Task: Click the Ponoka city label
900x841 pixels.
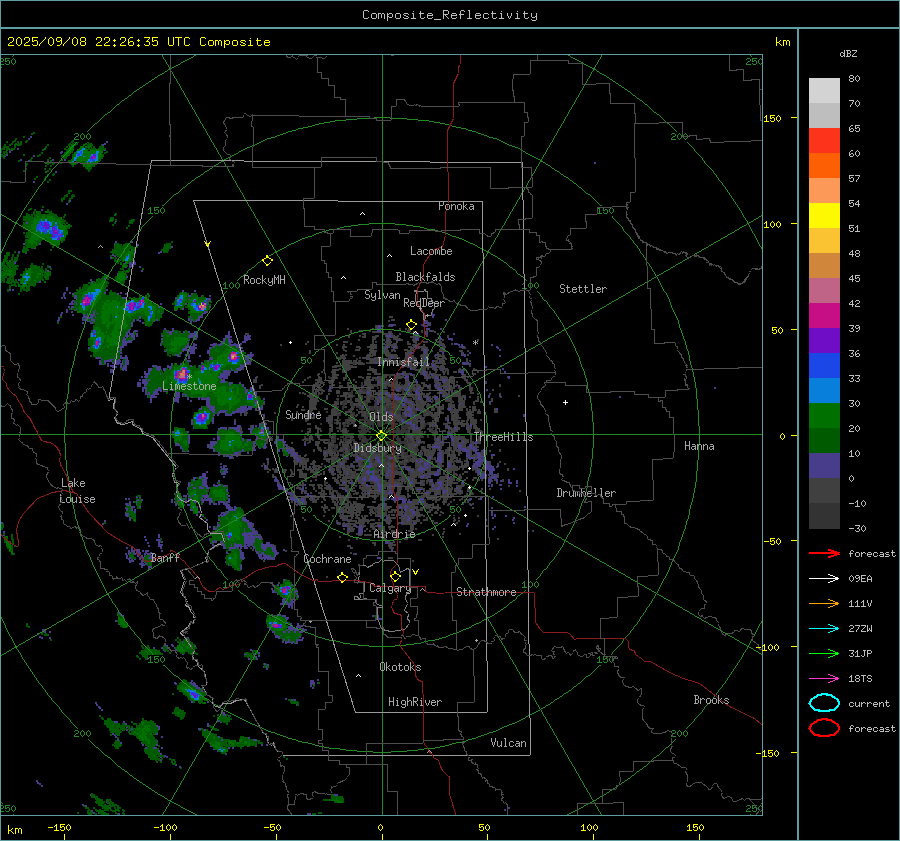Action: pyautogui.click(x=456, y=206)
